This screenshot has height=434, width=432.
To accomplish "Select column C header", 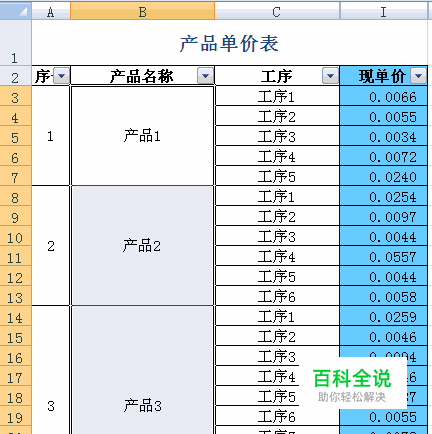I will click(277, 11).
